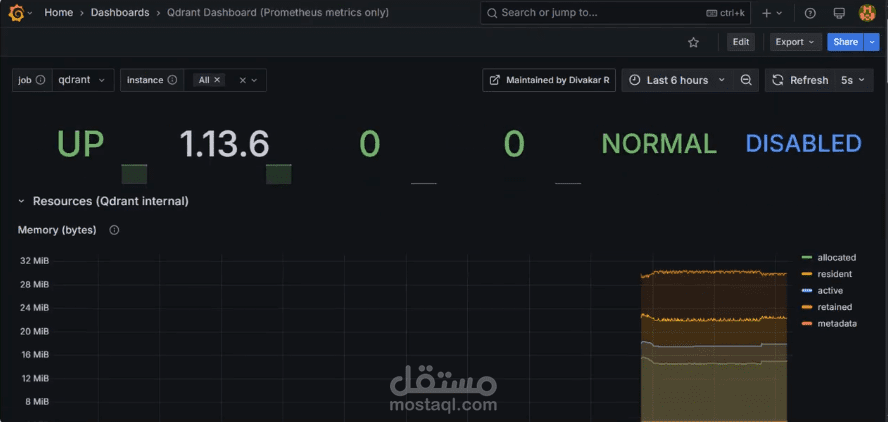Click the Search or jump to field

[615, 12]
